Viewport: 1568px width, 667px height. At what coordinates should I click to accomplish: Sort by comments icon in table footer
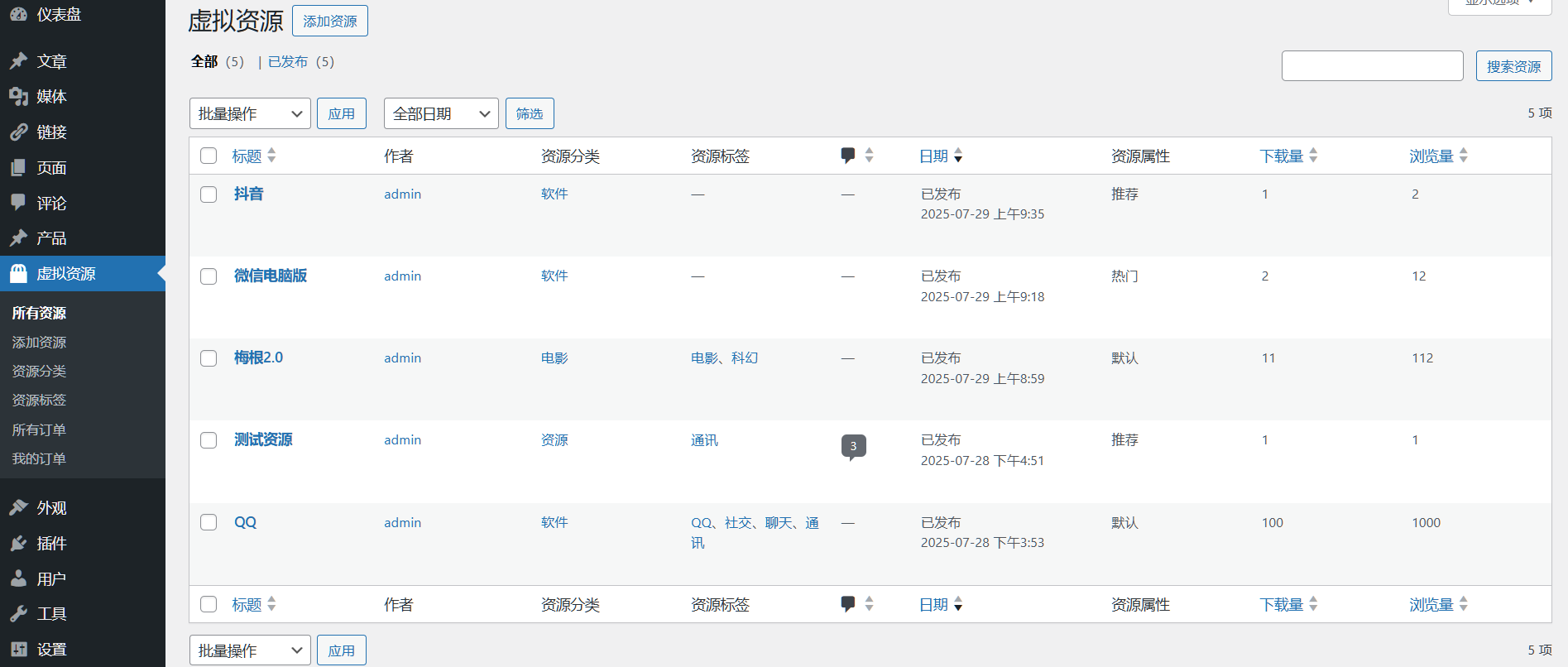pos(848,604)
